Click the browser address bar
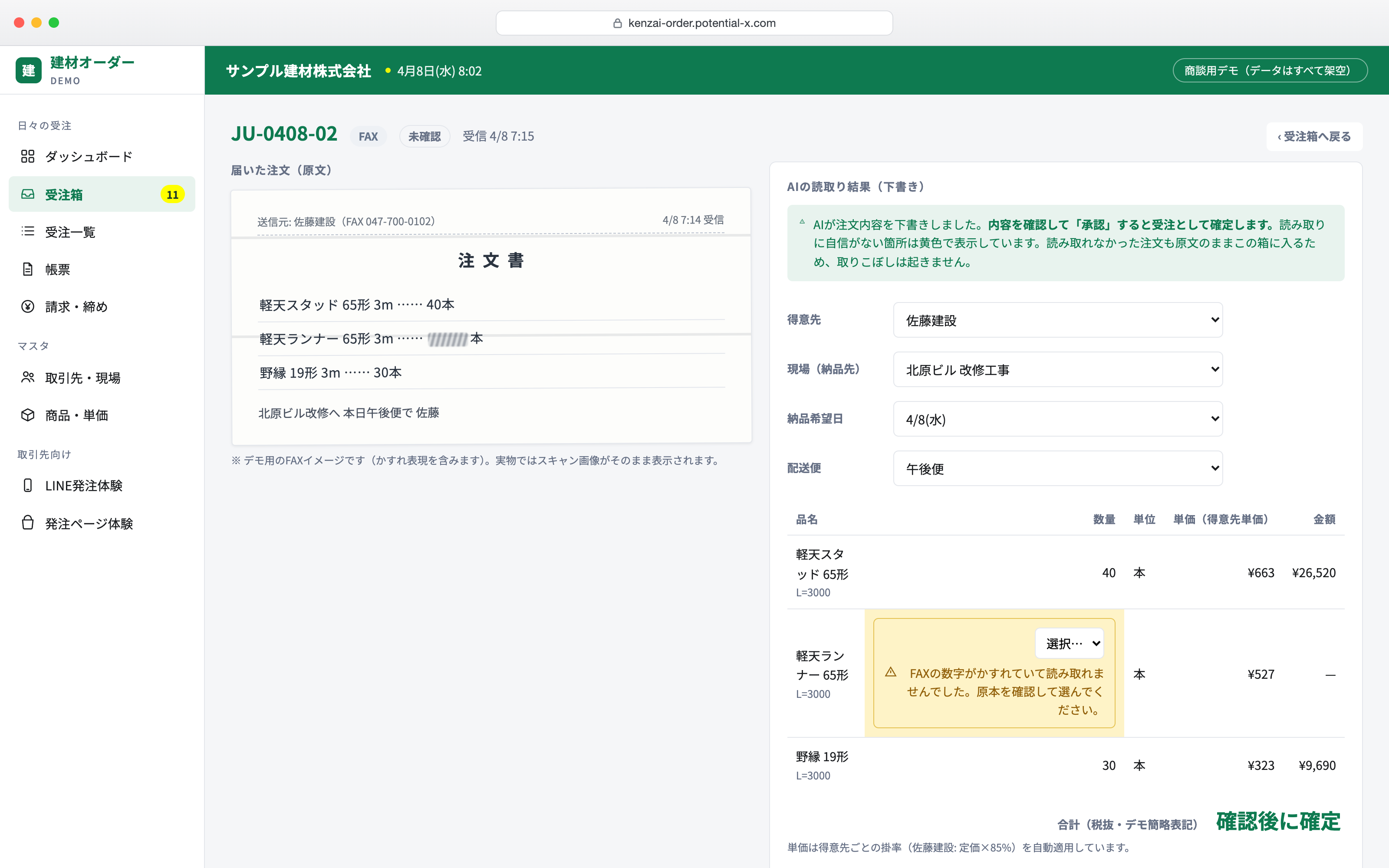This screenshot has width=1389, height=868. coord(694,23)
